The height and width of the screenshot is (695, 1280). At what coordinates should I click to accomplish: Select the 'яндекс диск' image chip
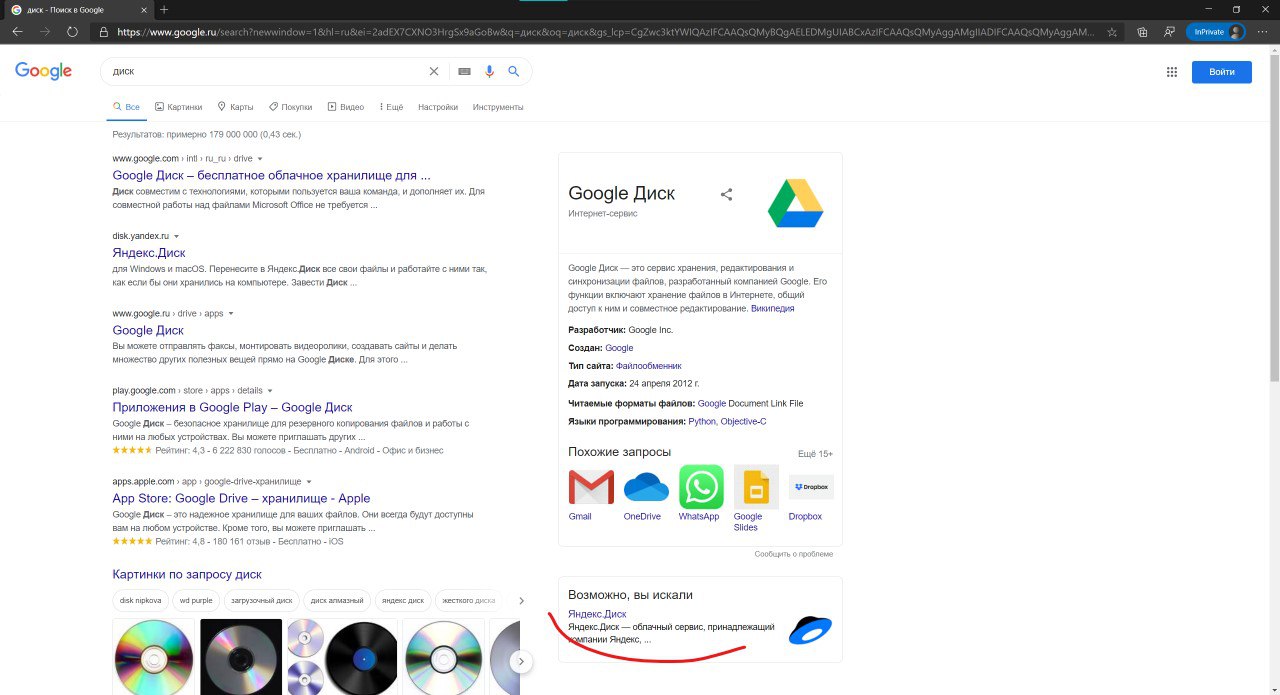pos(403,601)
